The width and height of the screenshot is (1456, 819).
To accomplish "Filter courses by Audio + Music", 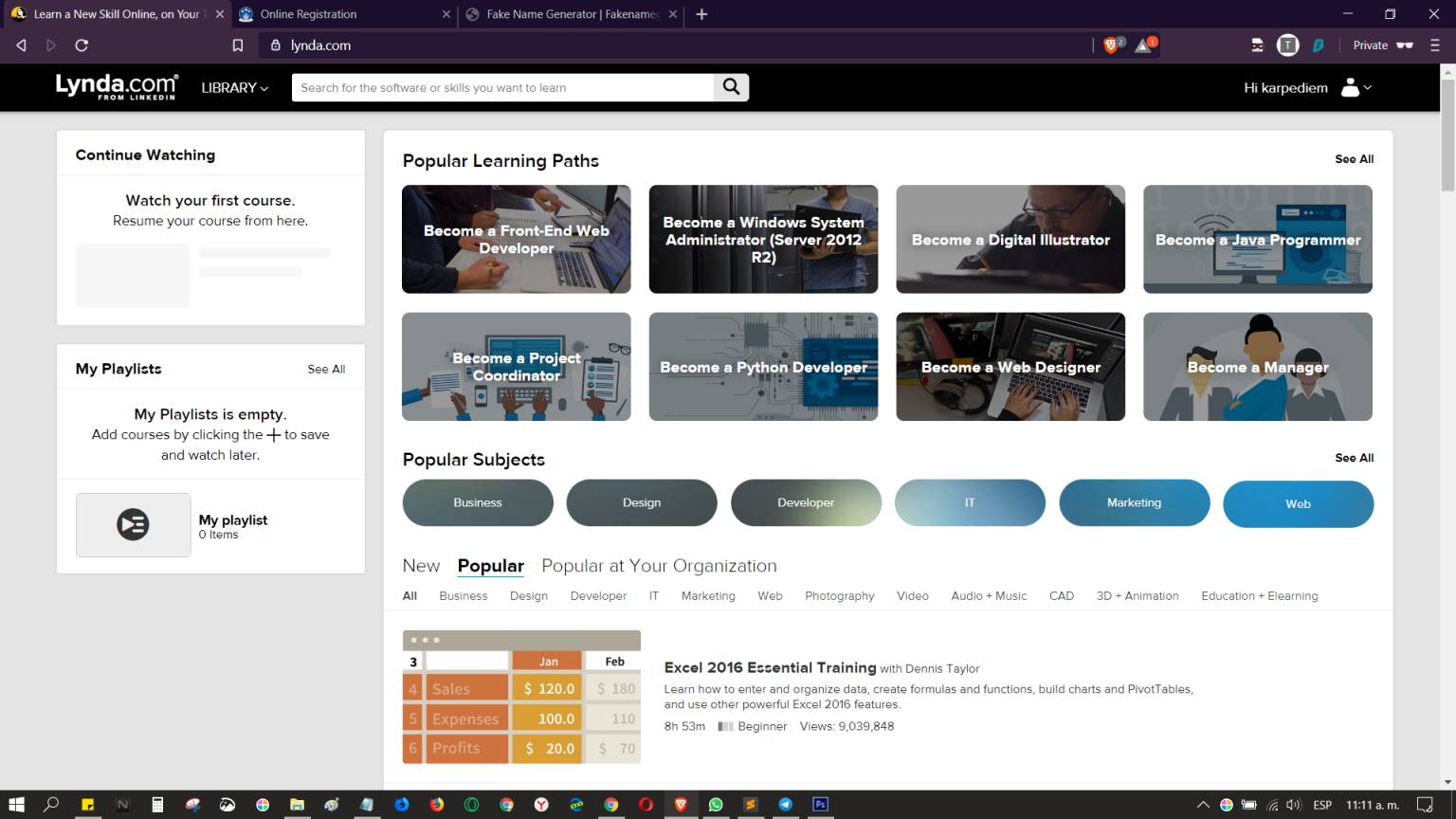I will pos(989,596).
